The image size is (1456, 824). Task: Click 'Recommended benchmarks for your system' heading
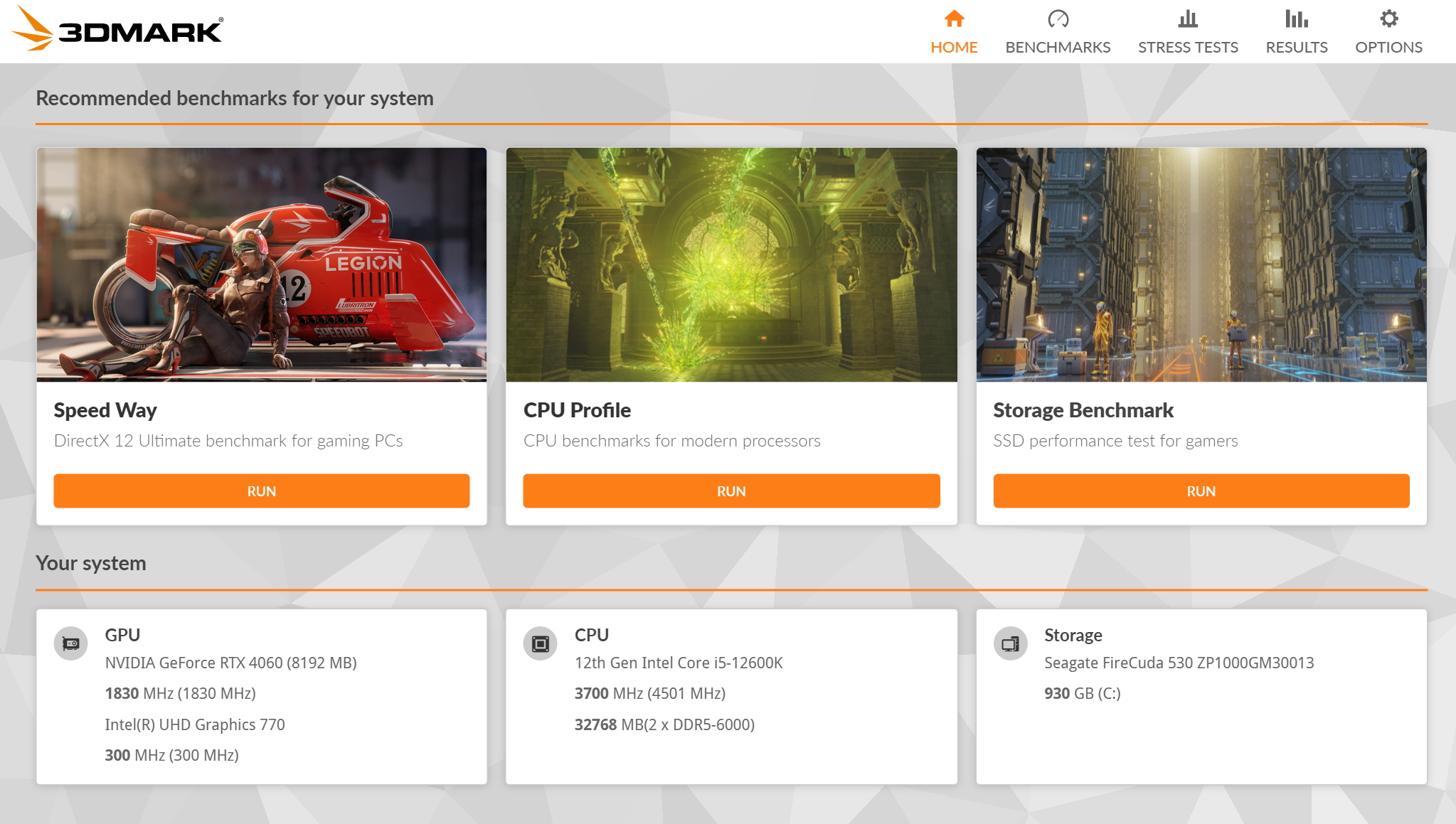235,98
